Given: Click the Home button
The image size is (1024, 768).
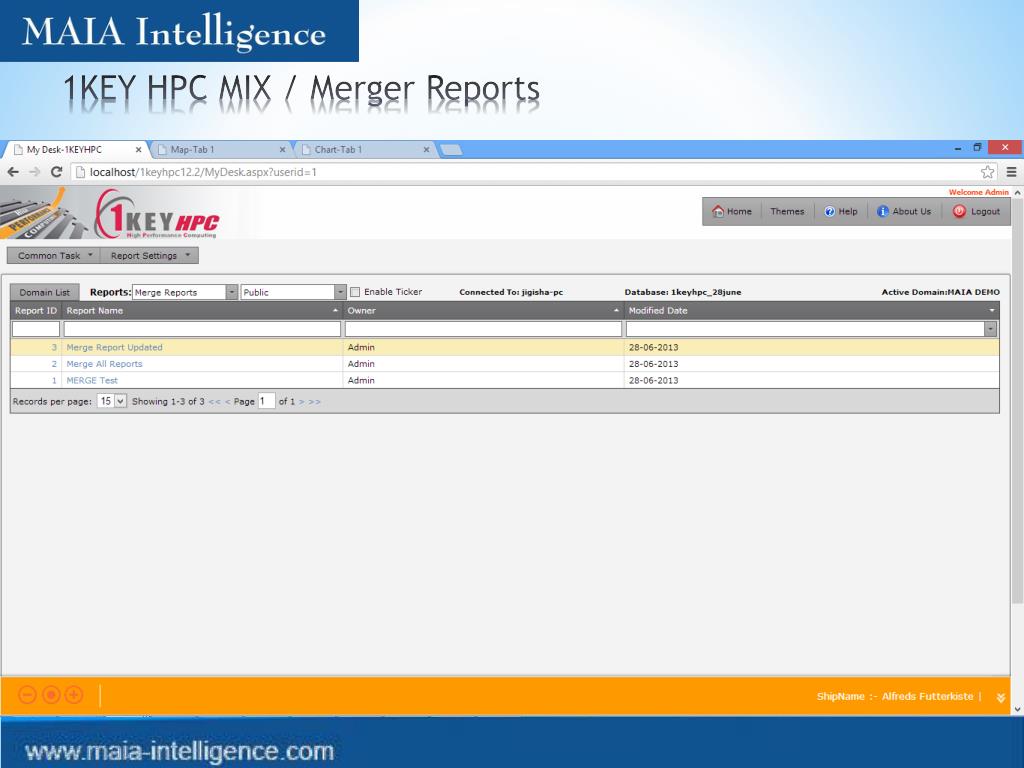Looking at the screenshot, I should [x=732, y=211].
